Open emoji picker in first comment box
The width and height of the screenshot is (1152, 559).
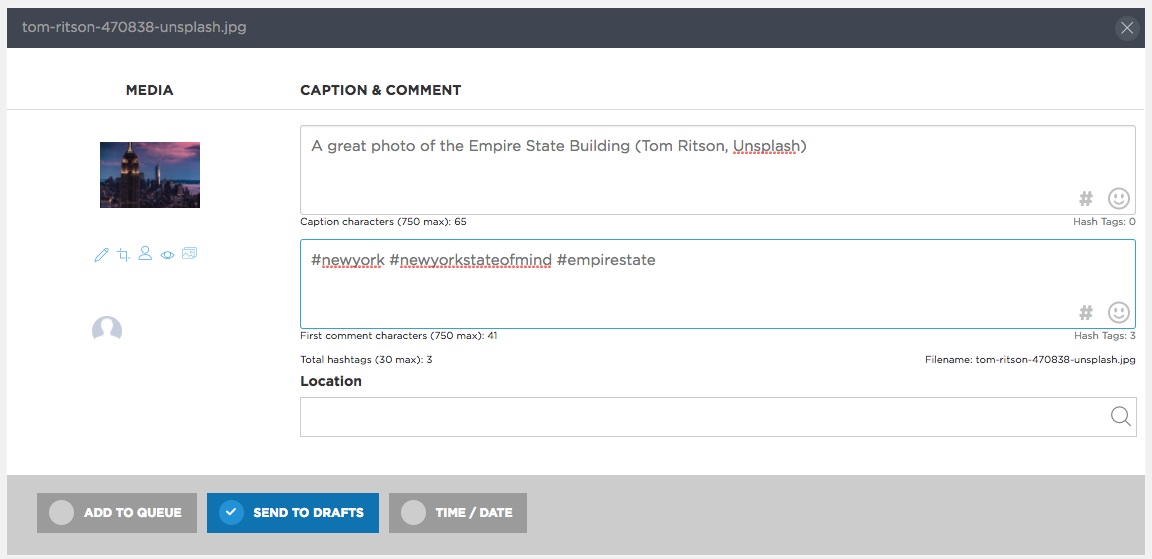pos(1119,313)
